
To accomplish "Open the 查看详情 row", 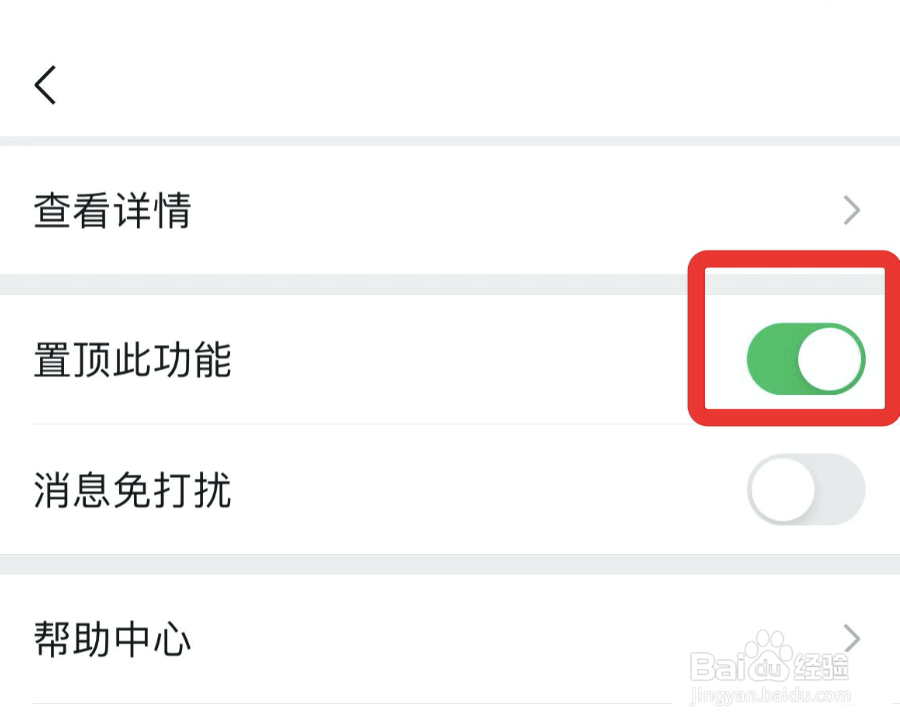I will point(450,210).
